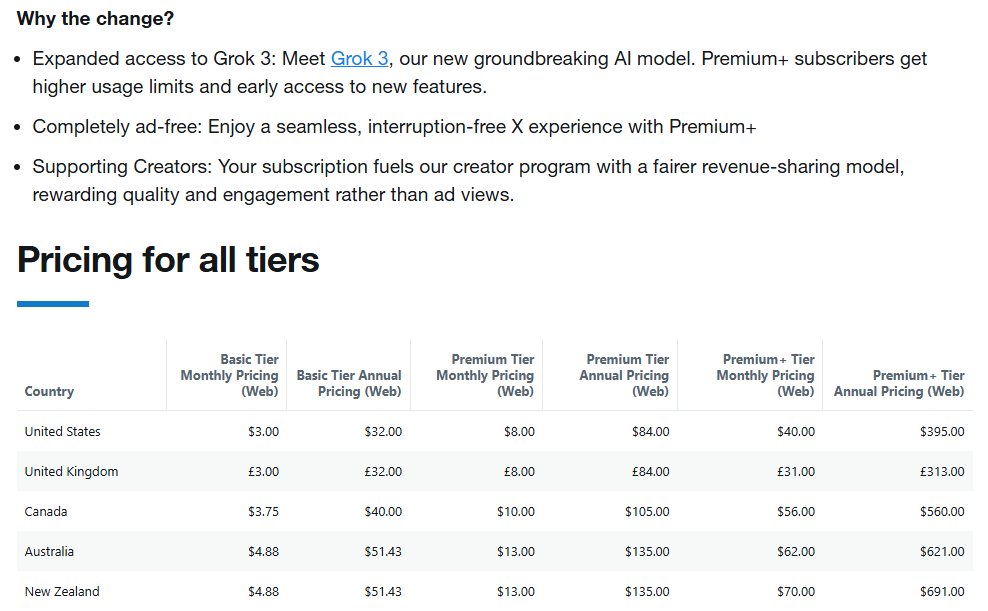The image size is (988, 611).
Task: Click Premium Tier Monthly Pricing header
Action: pyautogui.click(x=485, y=375)
